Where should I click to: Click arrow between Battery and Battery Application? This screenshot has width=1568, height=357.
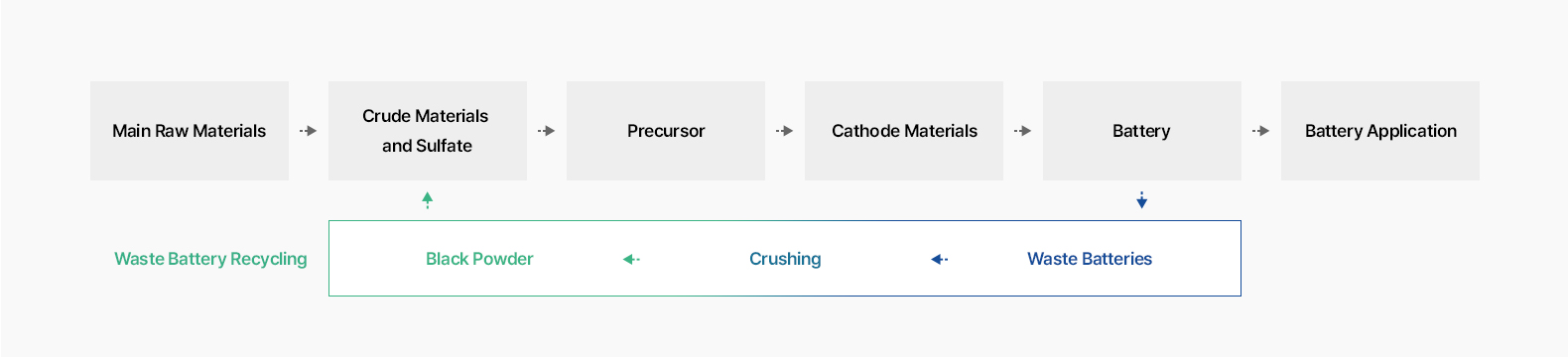(1261, 131)
